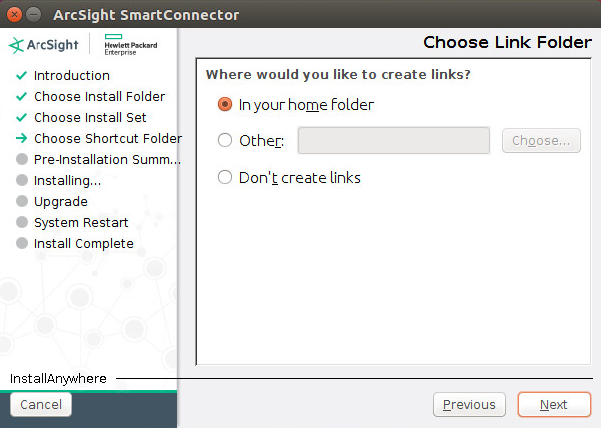This screenshot has height=428, width=601.
Task: Click the Other folder path text field
Action: tap(393, 141)
